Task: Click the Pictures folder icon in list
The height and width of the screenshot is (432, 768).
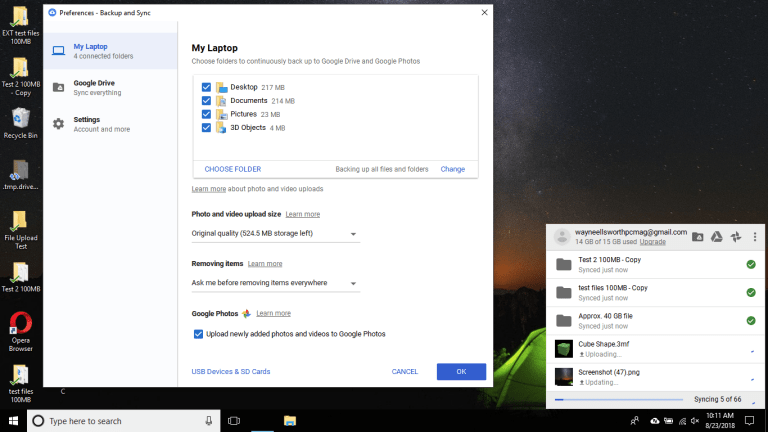Action: [x=221, y=114]
